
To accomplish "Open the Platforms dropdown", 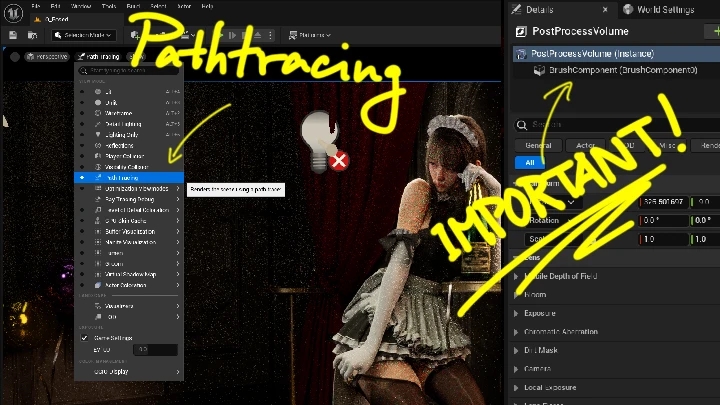I will pos(310,35).
